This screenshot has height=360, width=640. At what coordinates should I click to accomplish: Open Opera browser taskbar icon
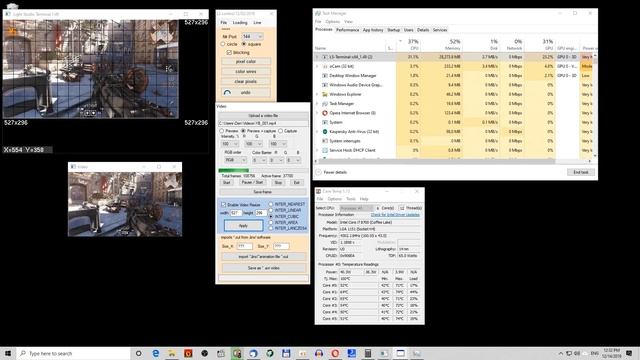335,353
